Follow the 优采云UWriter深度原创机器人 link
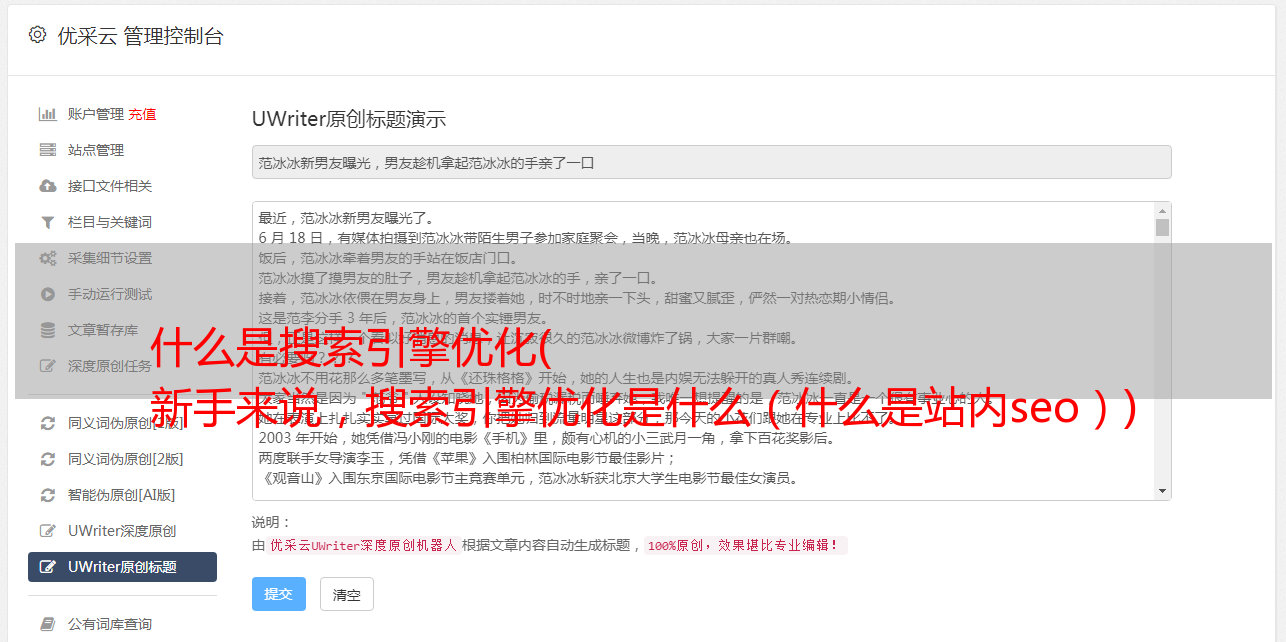This screenshot has width=1286, height=642. [x=363, y=545]
